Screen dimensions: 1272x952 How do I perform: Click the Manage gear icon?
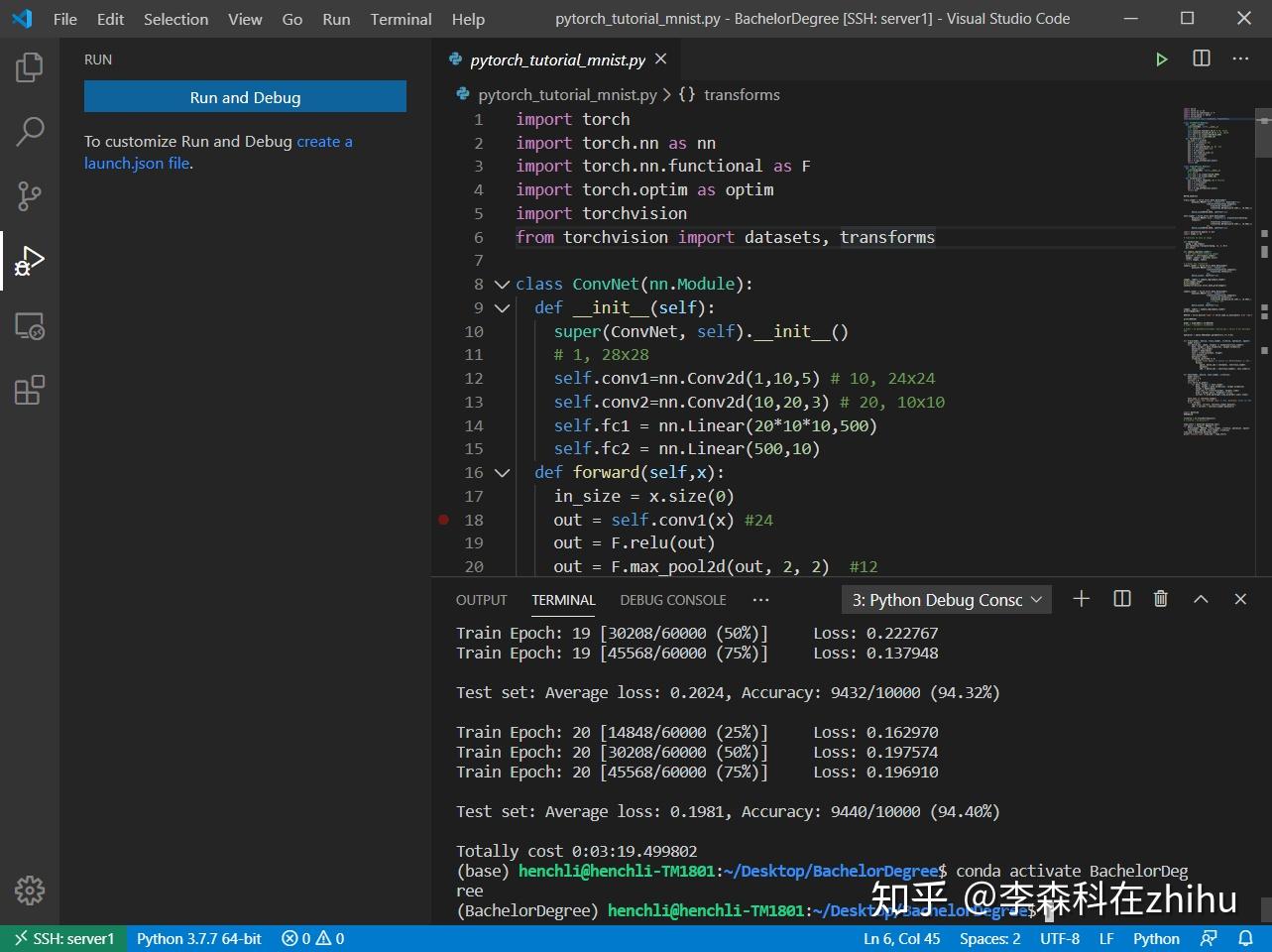29,890
